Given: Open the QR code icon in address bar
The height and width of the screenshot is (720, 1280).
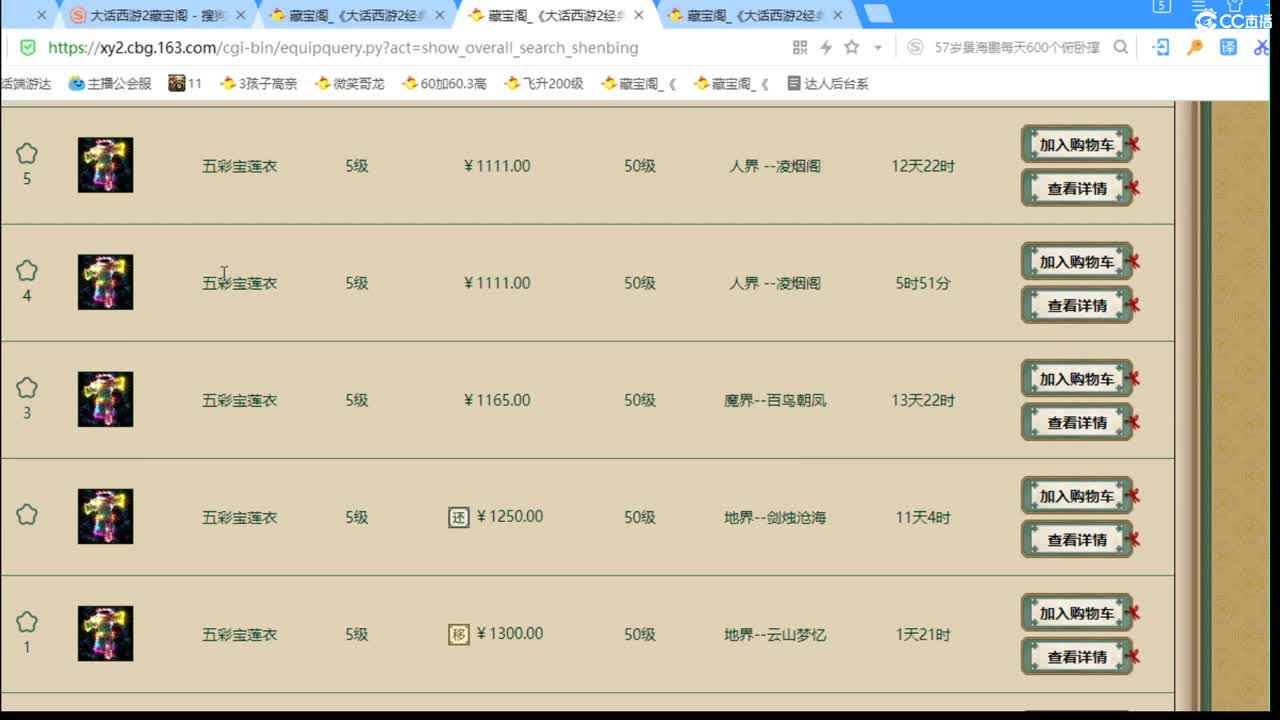Looking at the screenshot, I should 800,47.
